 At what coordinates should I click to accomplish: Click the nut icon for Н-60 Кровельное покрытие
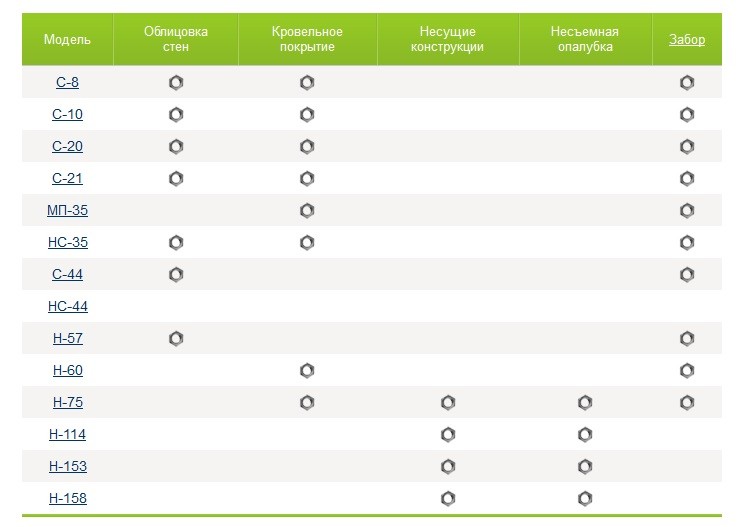click(307, 370)
